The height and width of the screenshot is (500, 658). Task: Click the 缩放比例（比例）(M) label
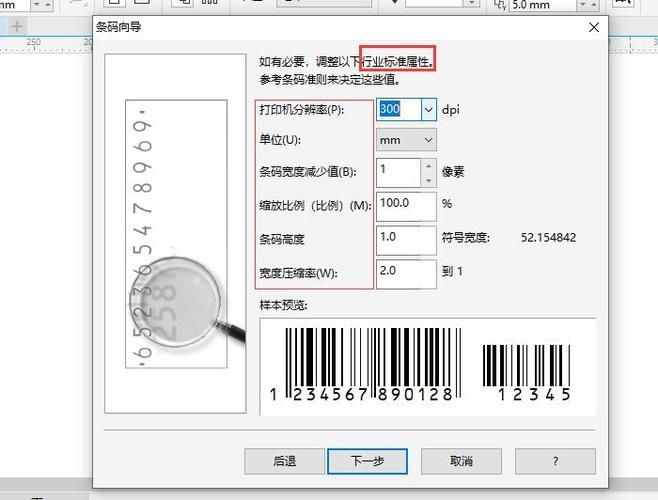(x=315, y=206)
